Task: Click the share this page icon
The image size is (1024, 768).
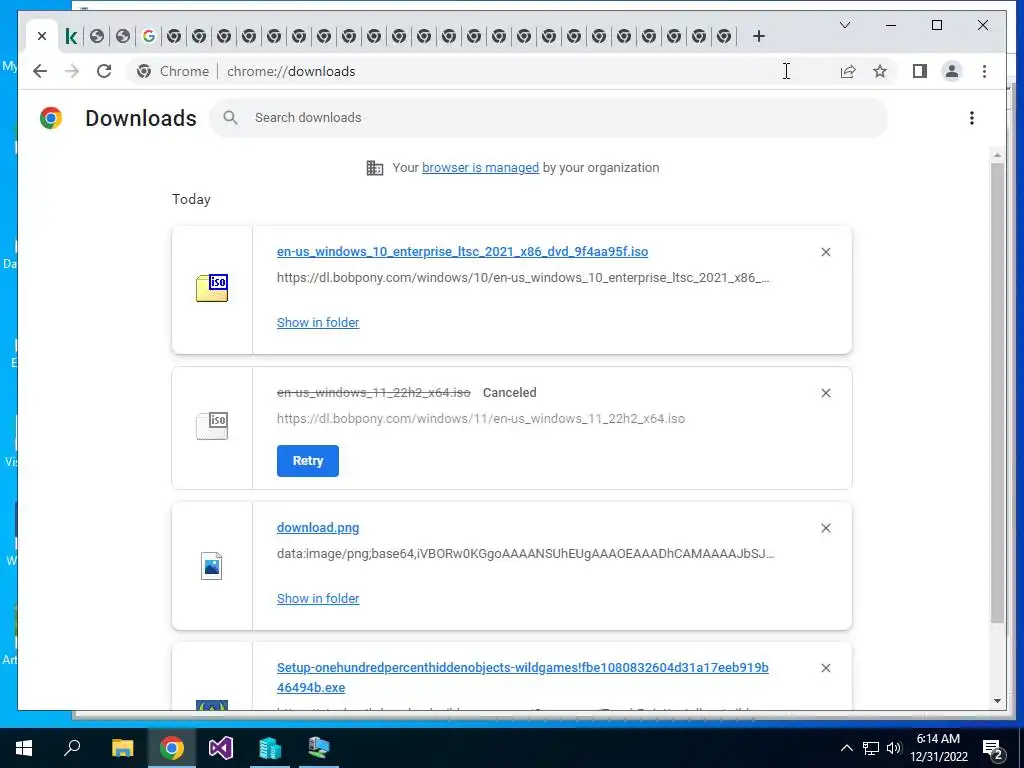Action: coord(847,71)
